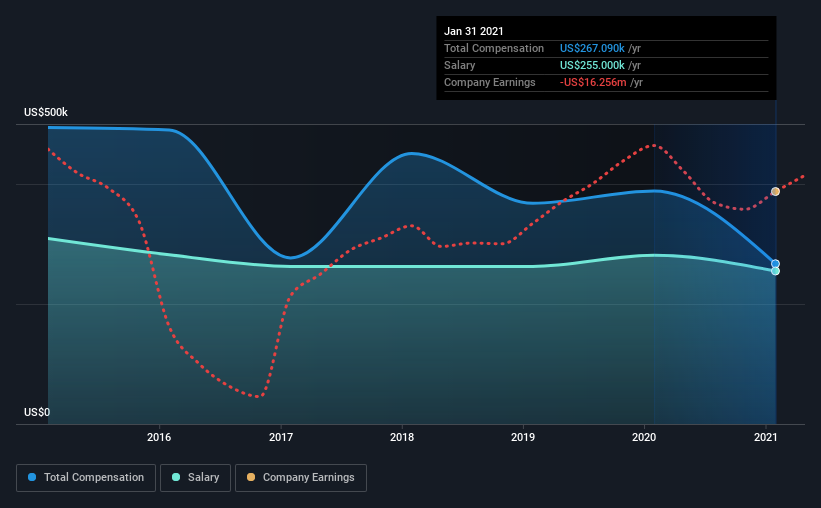Click the -US$16.256m company earnings value

pos(593,82)
